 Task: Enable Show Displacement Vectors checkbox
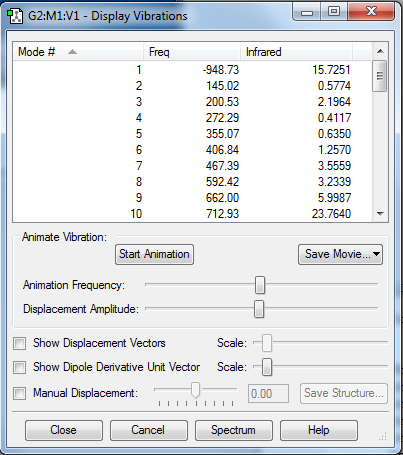pyautogui.click(x=19, y=343)
